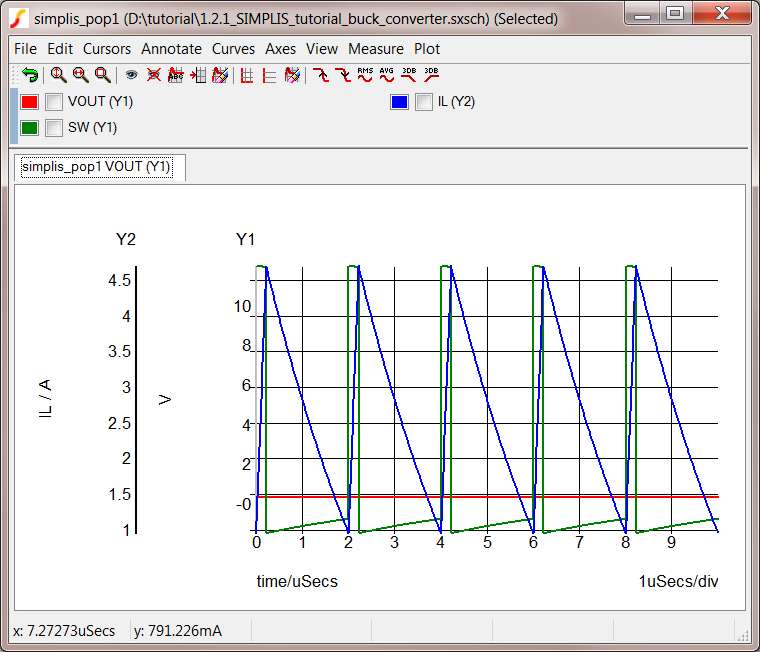Click the second eraser-on-graph icon after axis icon
Viewport: 760px width, 652px height.
point(292,75)
